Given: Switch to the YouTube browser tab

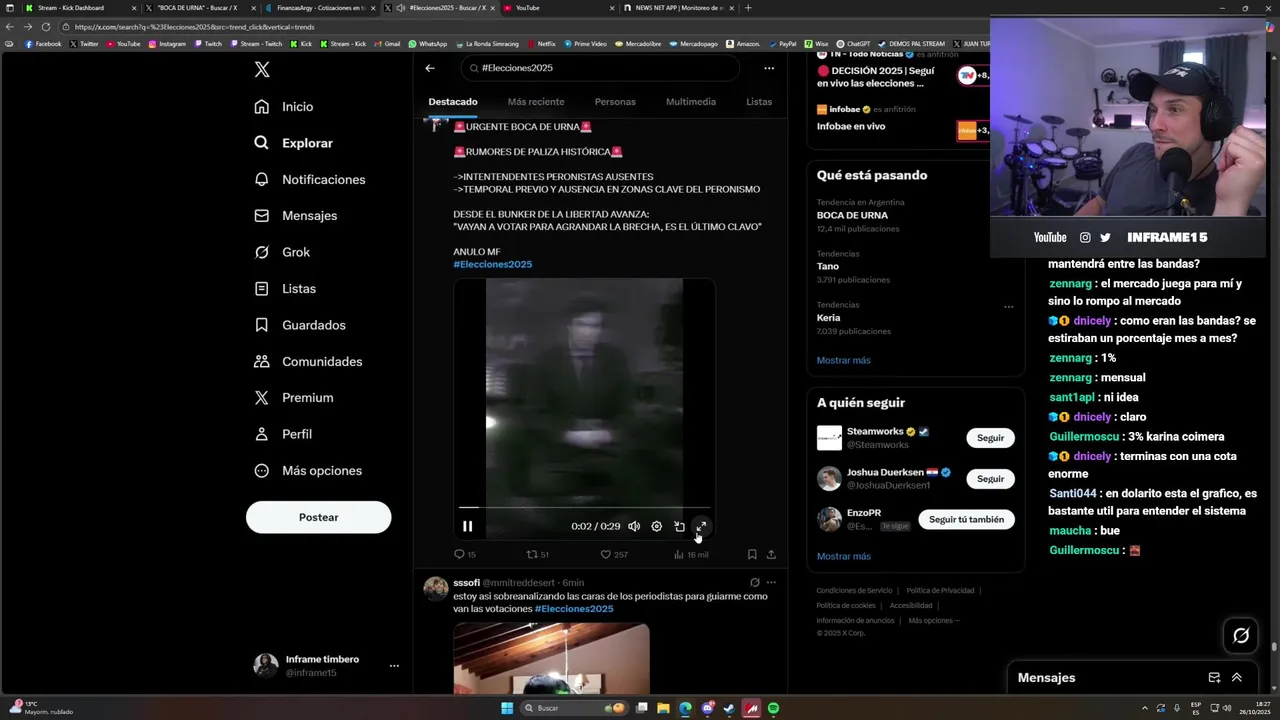Looking at the screenshot, I should point(557,8).
